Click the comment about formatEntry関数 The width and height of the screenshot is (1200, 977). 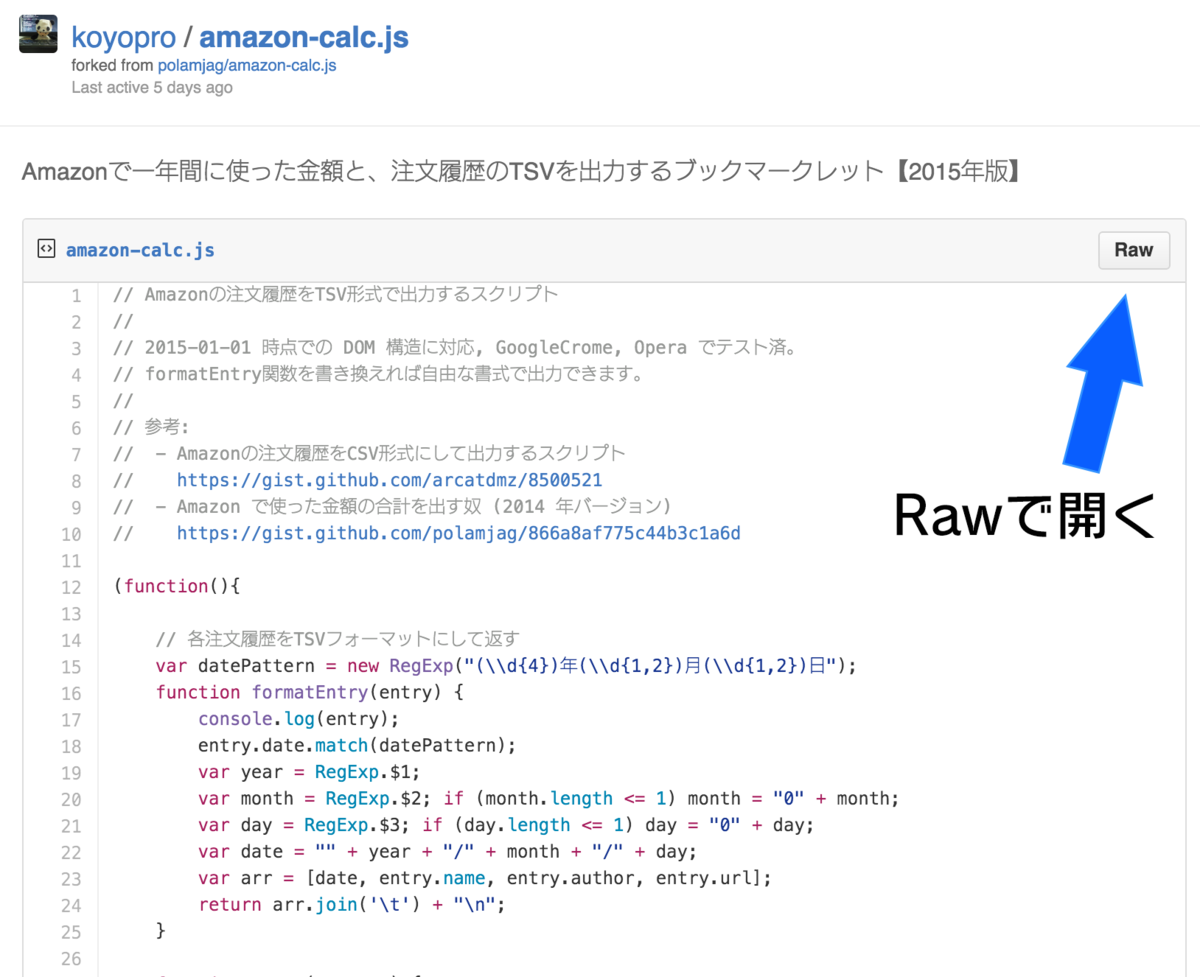point(379,375)
